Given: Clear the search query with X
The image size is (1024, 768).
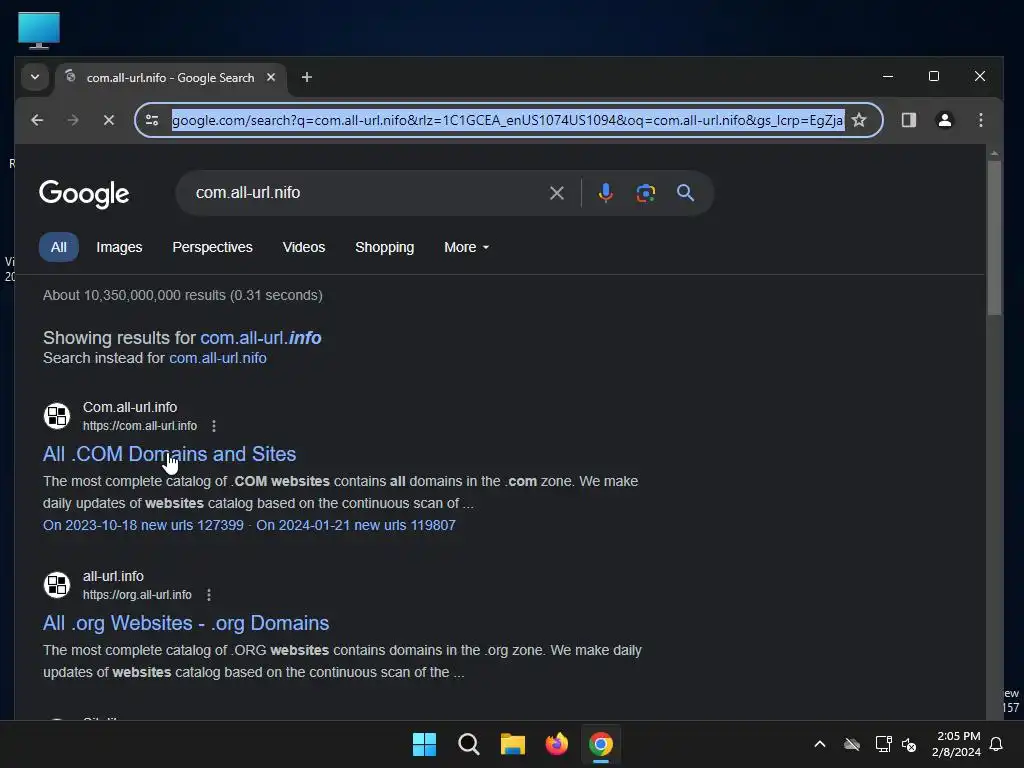Looking at the screenshot, I should coord(556,193).
